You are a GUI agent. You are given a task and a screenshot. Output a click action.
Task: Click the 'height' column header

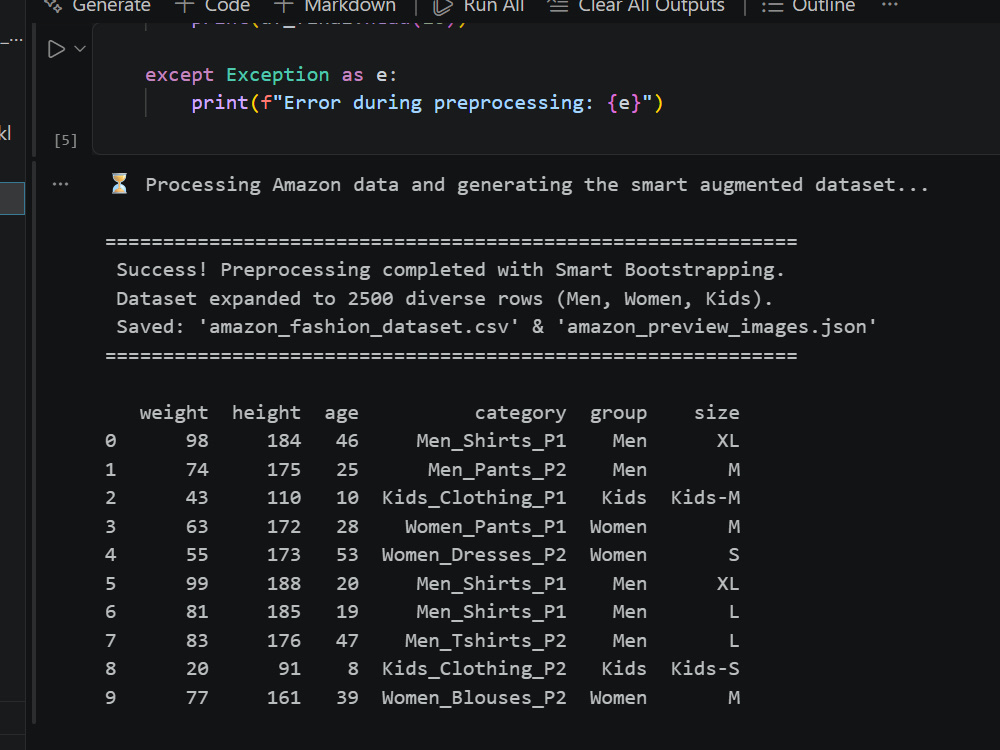click(x=266, y=413)
